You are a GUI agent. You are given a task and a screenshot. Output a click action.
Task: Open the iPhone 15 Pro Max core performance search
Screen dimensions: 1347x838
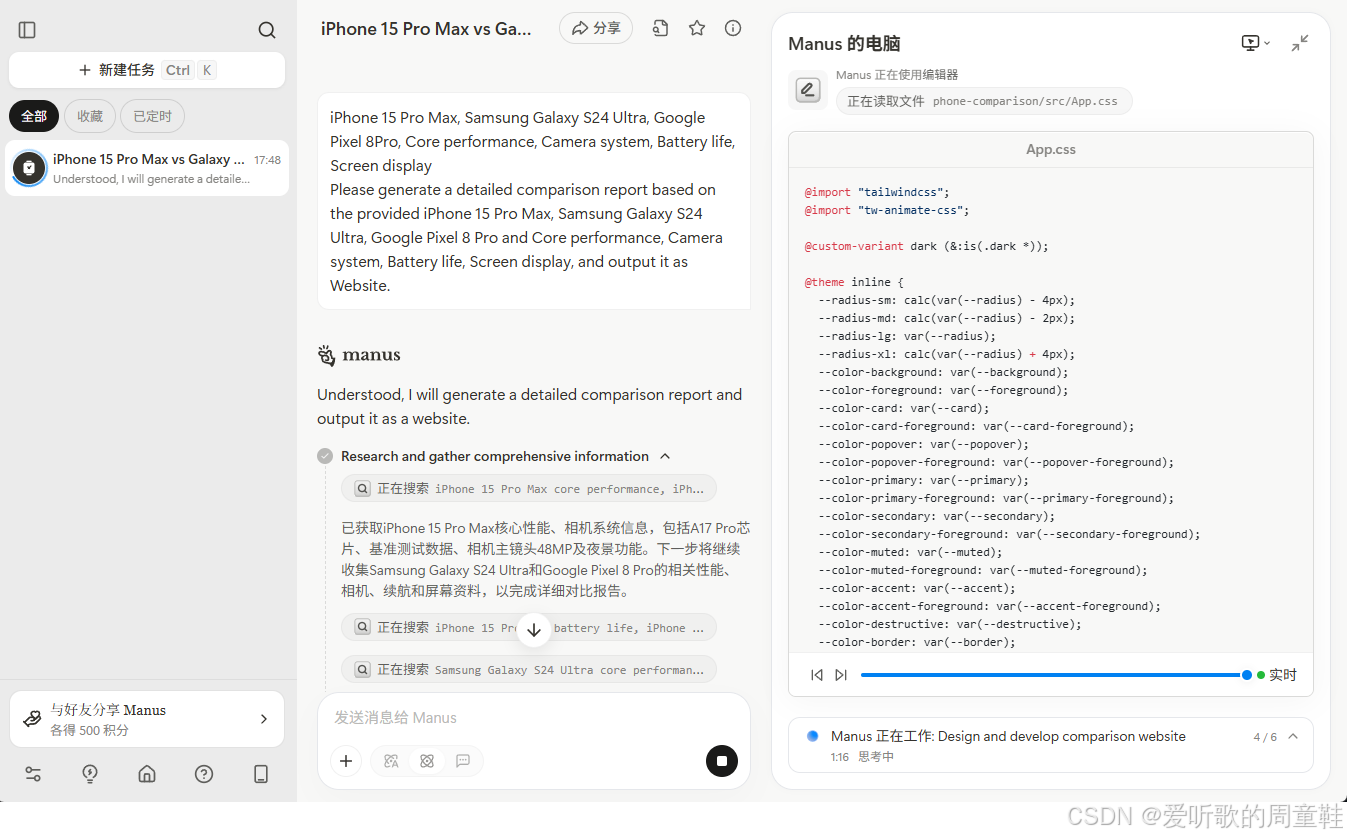(529, 489)
